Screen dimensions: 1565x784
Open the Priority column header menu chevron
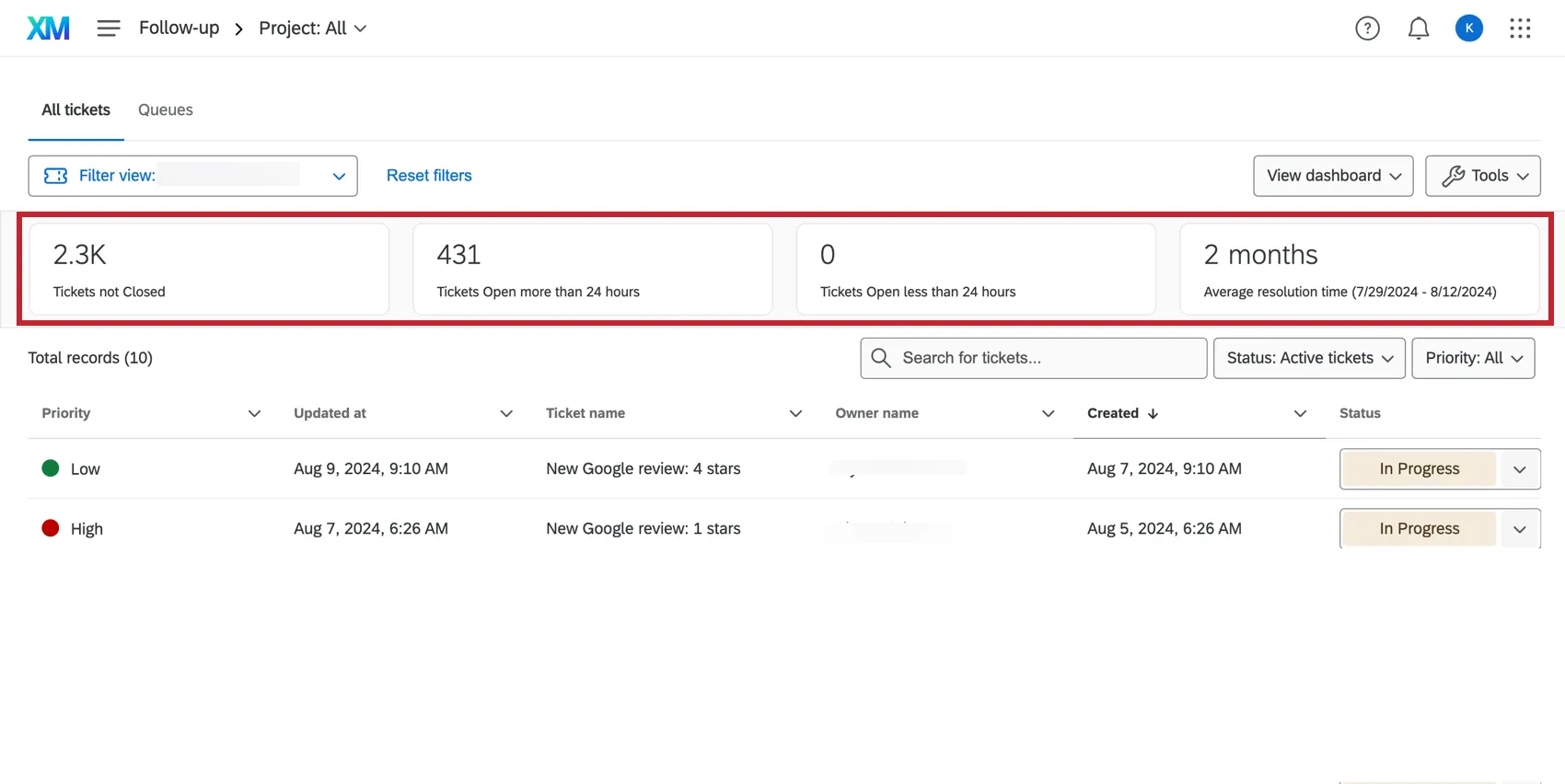(x=254, y=414)
